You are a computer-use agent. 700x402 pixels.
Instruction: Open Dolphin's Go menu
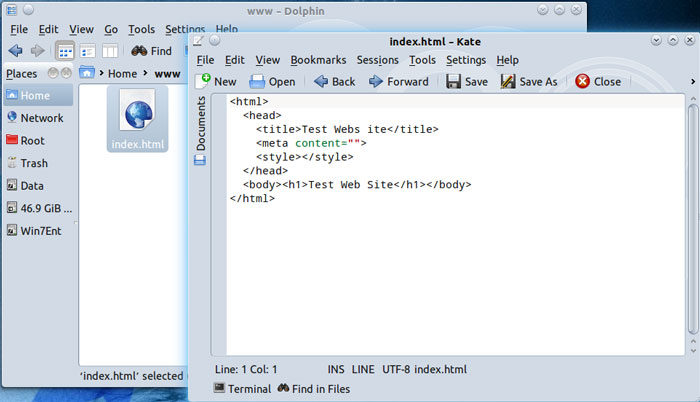tap(111, 29)
